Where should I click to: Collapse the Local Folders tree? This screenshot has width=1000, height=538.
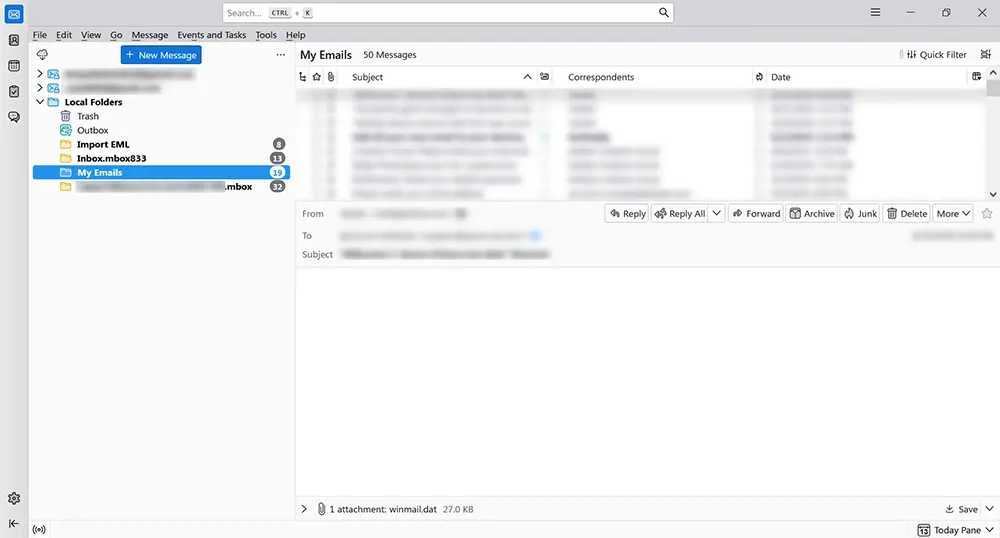click(x=40, y=102)
